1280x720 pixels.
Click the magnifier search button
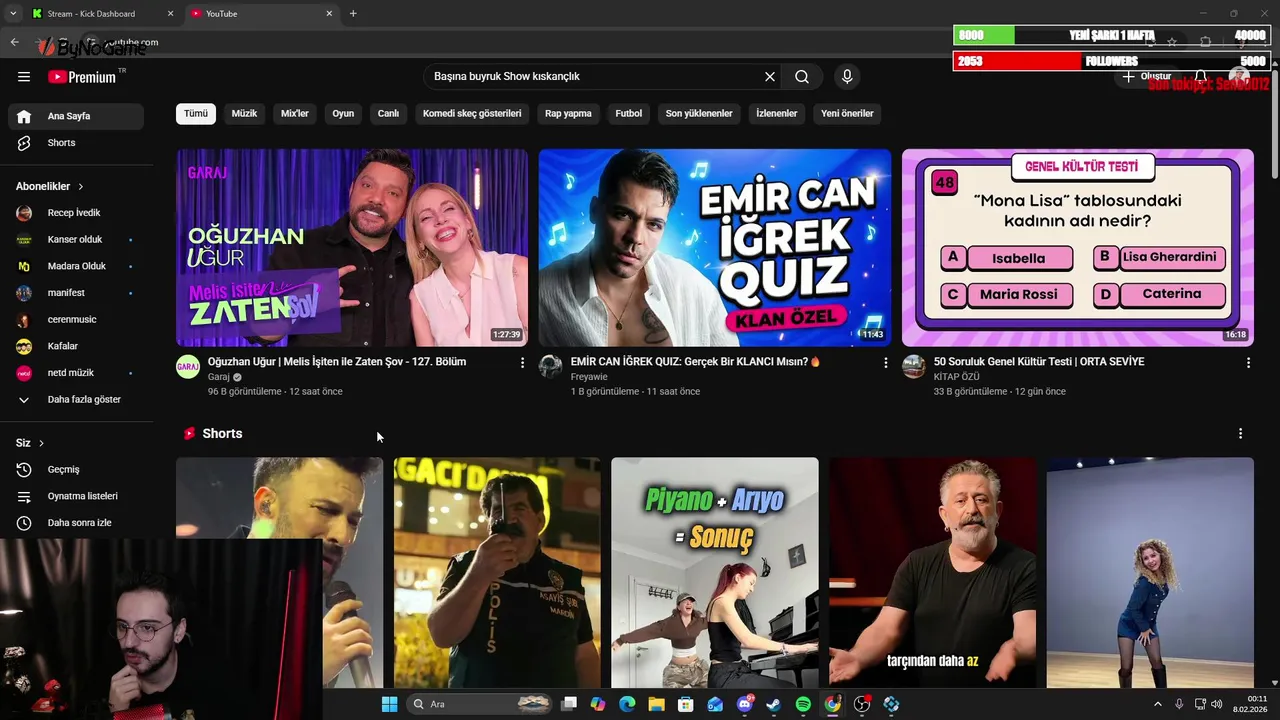(x=802, y=77)
